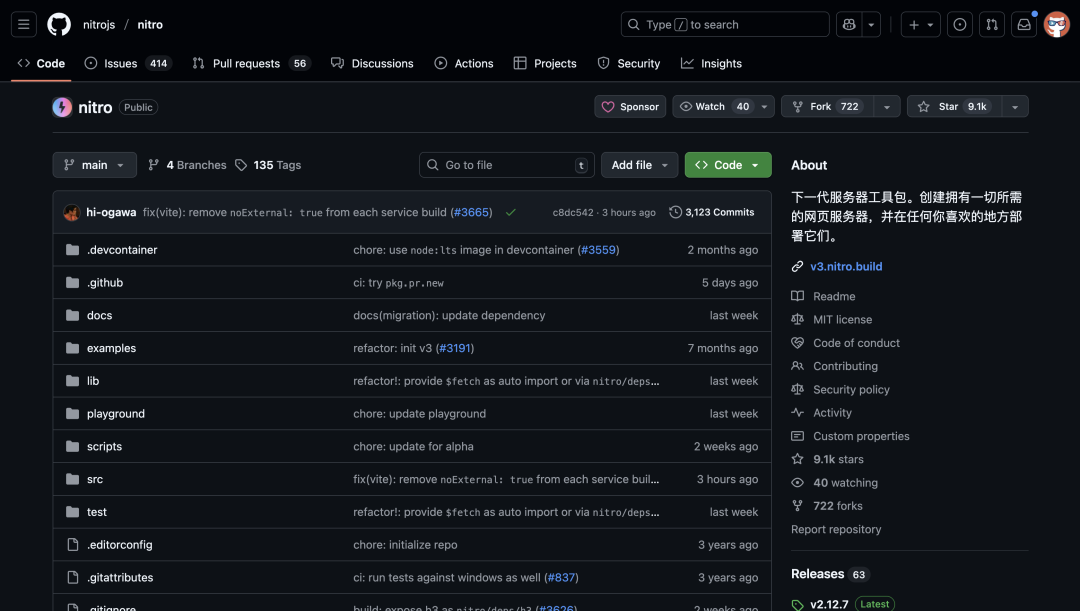
Task: Open the main branch selector dropdown
Action: click(x=94, y=165)
